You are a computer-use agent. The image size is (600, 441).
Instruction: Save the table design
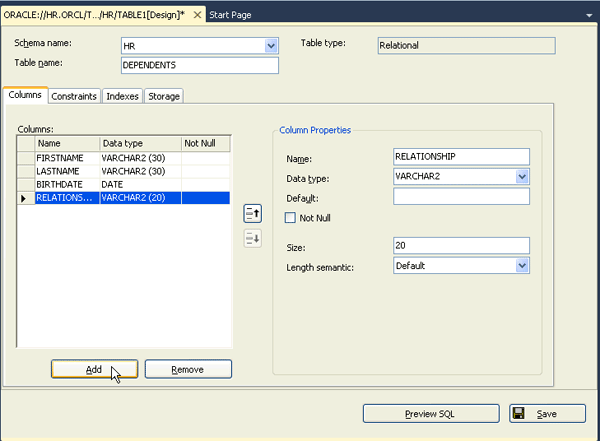point(546,414)
